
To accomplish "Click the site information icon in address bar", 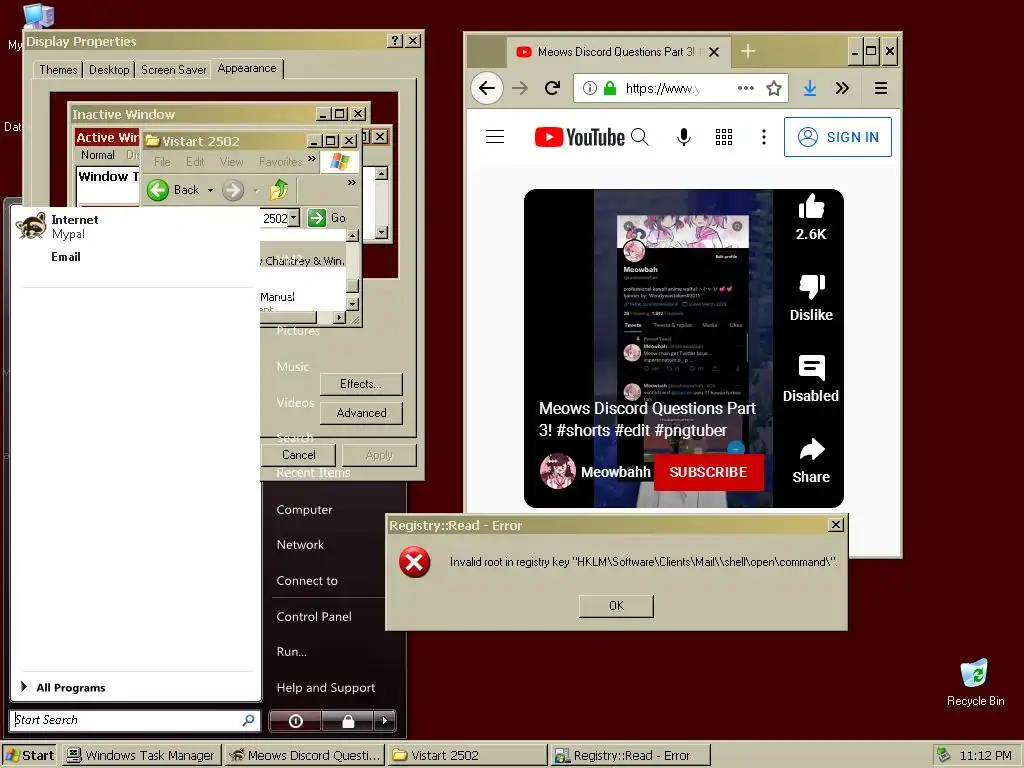I will coord(589,88).
